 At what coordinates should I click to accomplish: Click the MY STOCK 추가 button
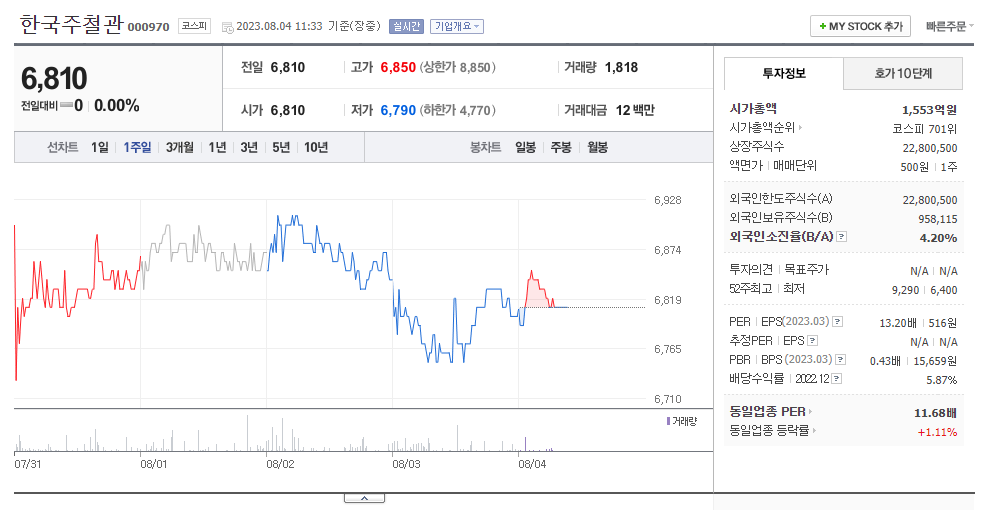click(860, 26)
